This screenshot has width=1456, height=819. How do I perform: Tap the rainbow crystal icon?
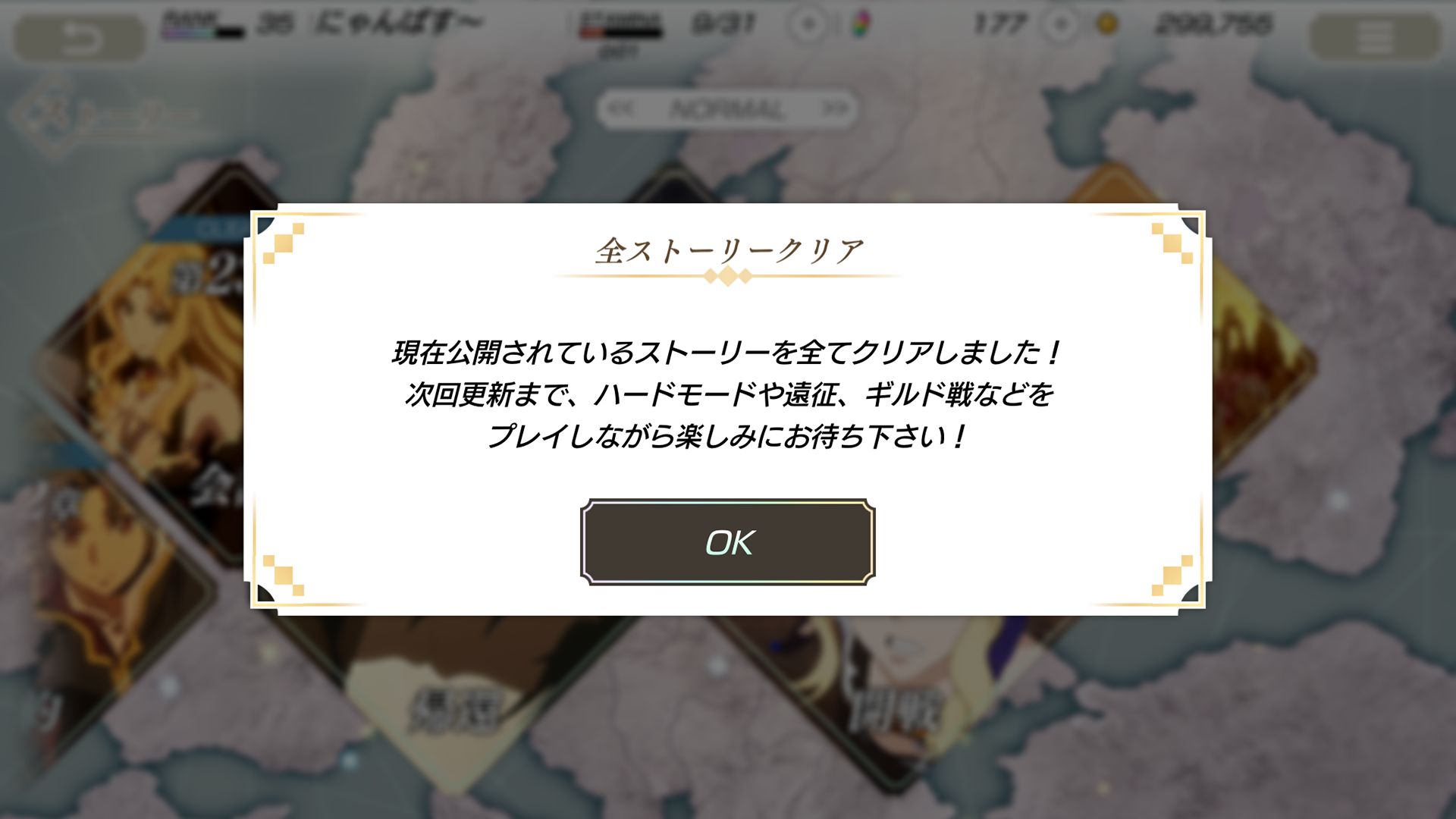(861, 25)
